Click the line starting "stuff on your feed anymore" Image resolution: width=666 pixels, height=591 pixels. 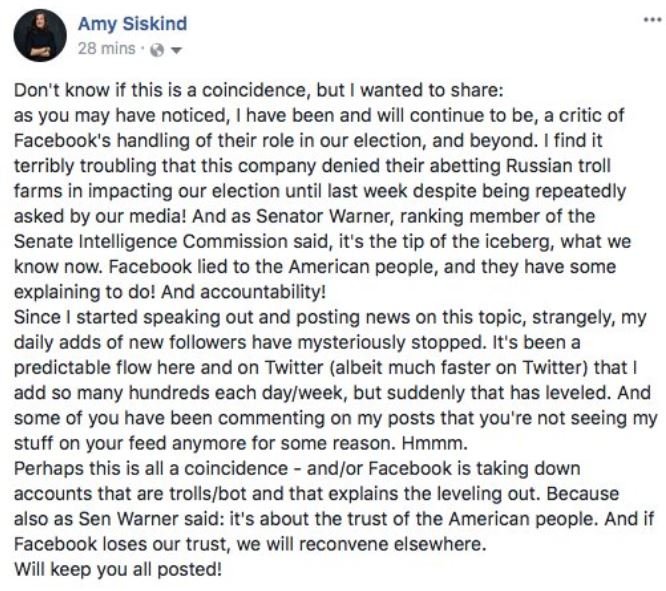coord(241,444)
